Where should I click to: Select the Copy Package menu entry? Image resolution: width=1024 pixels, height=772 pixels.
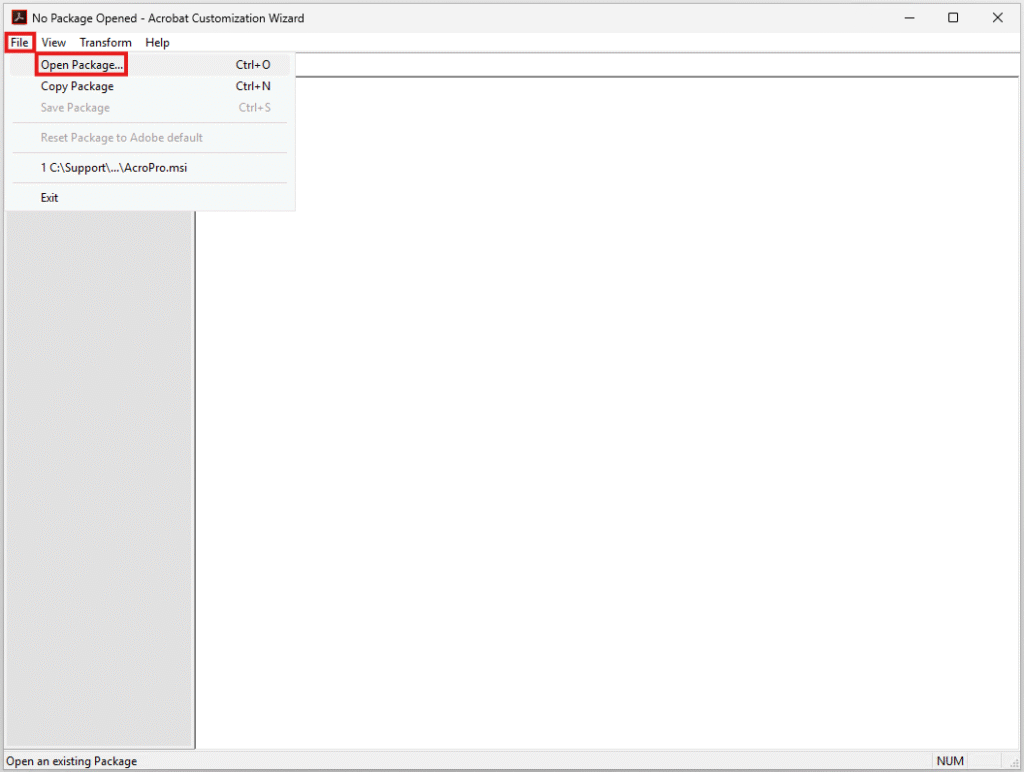tap(77, 86)
